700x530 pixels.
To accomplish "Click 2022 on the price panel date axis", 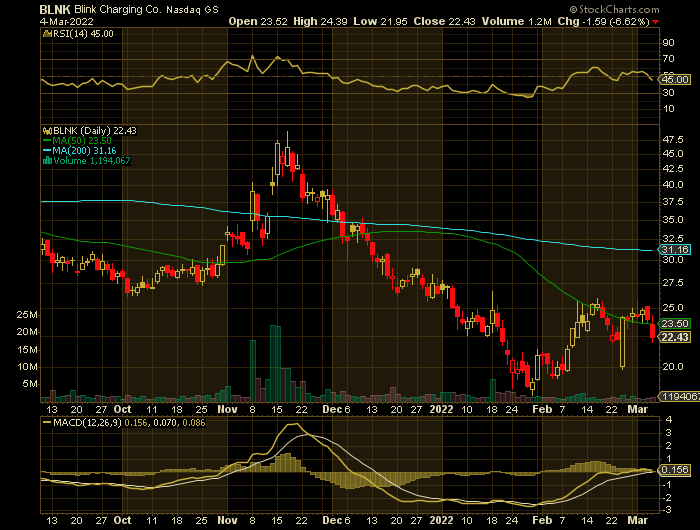I will click(x=441, y=409).
